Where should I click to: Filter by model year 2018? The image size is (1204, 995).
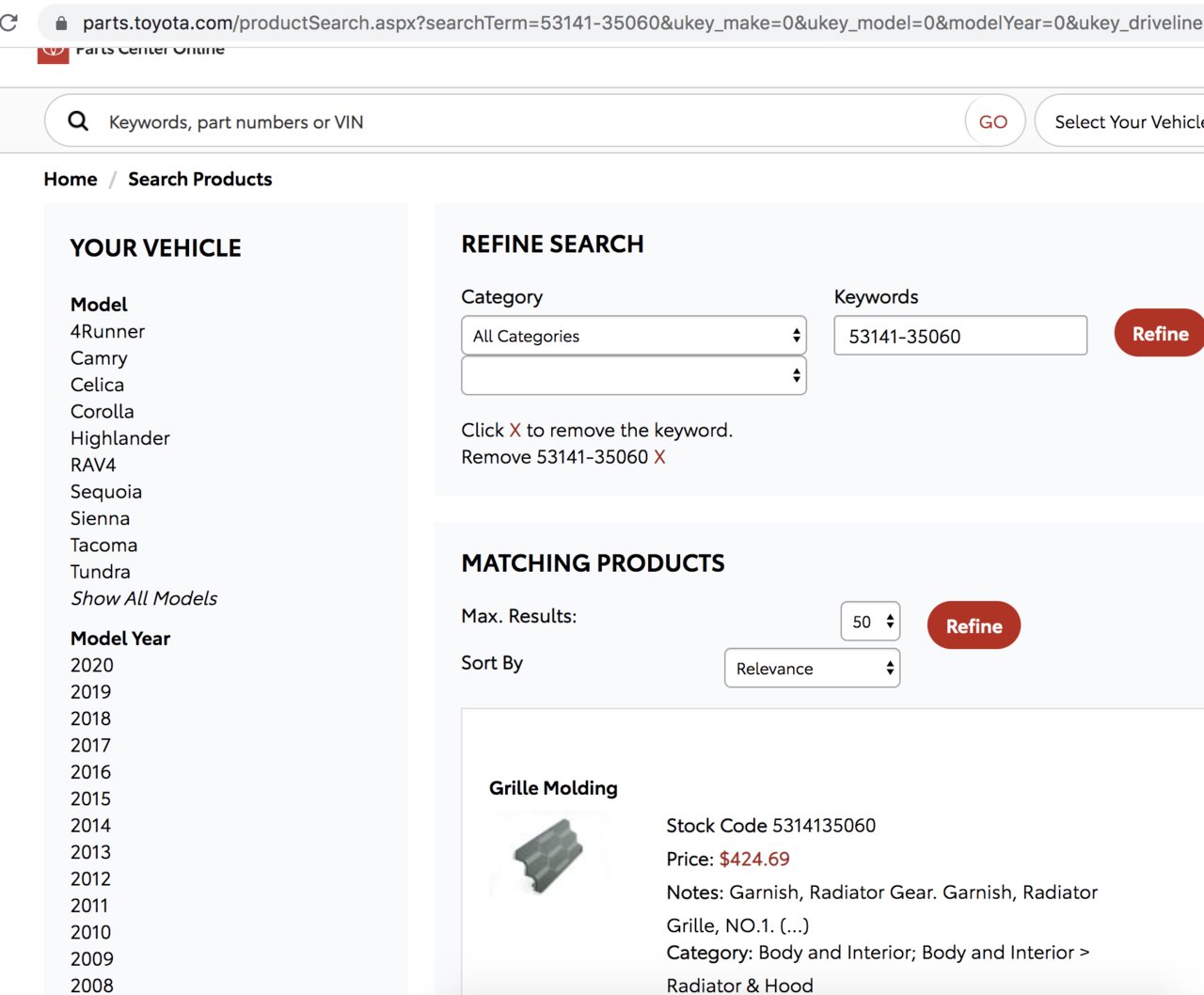tap(91, 719)
